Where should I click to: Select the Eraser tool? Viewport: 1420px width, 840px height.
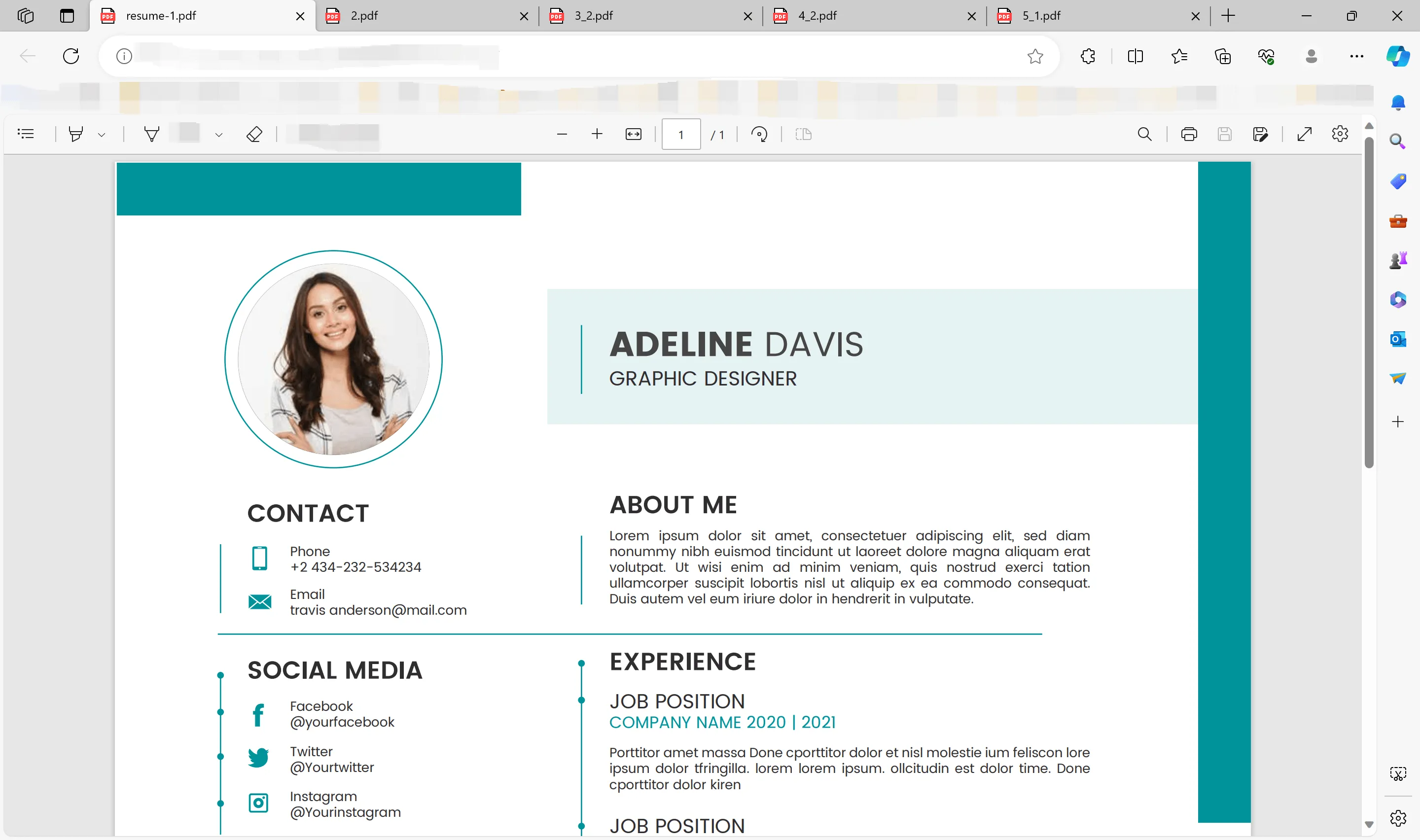click(255, 134)
